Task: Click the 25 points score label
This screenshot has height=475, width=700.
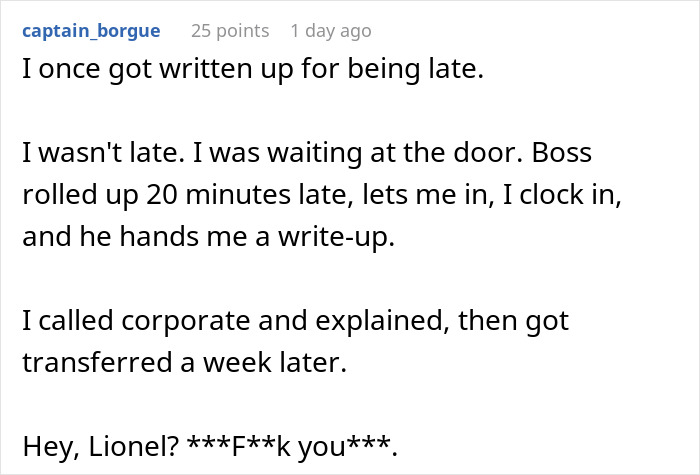Action: click(x=230, y=31)
